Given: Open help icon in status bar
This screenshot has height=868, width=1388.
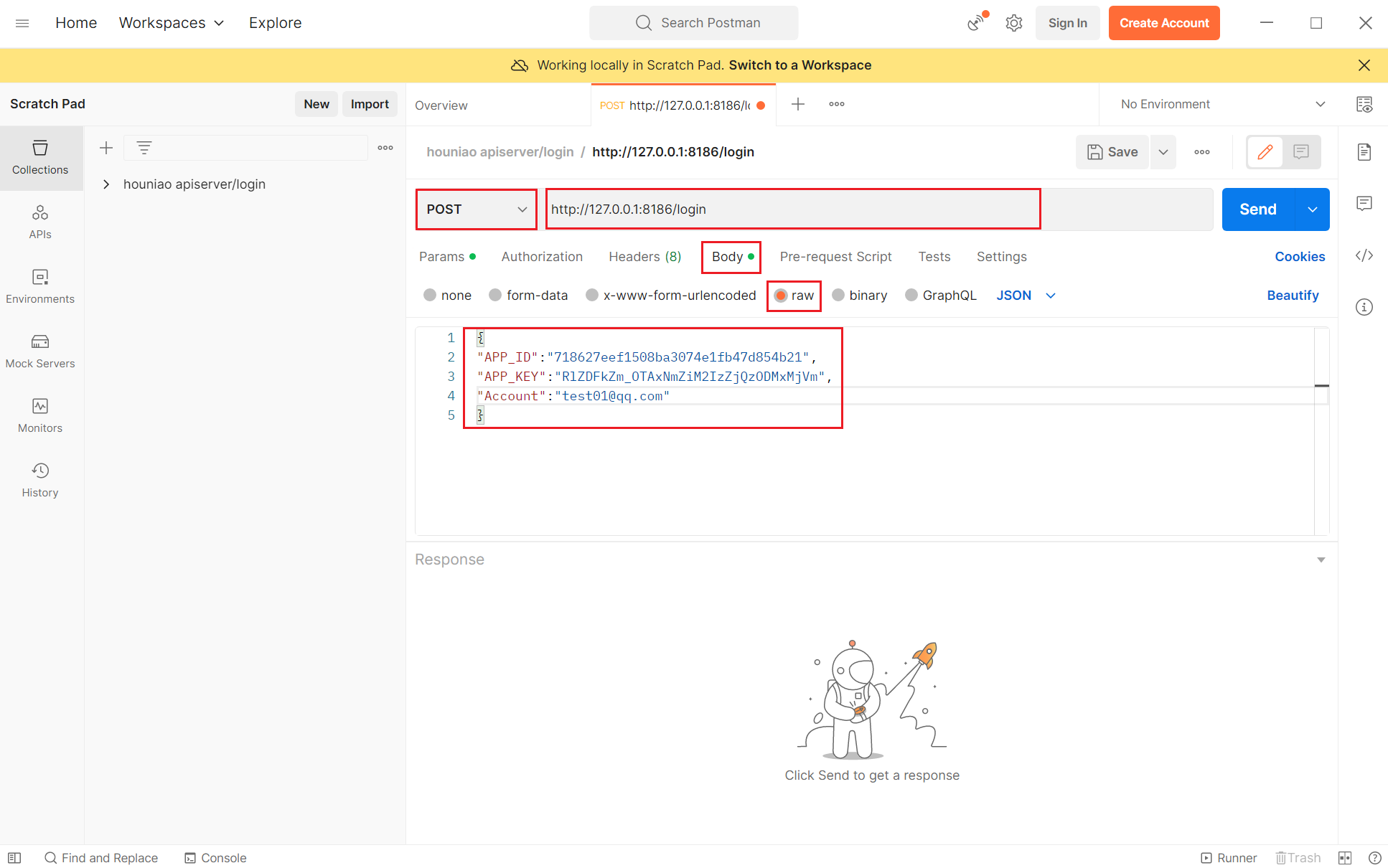Looking at the screenshot, I should pyautogui.click(x=1375, y=858).
